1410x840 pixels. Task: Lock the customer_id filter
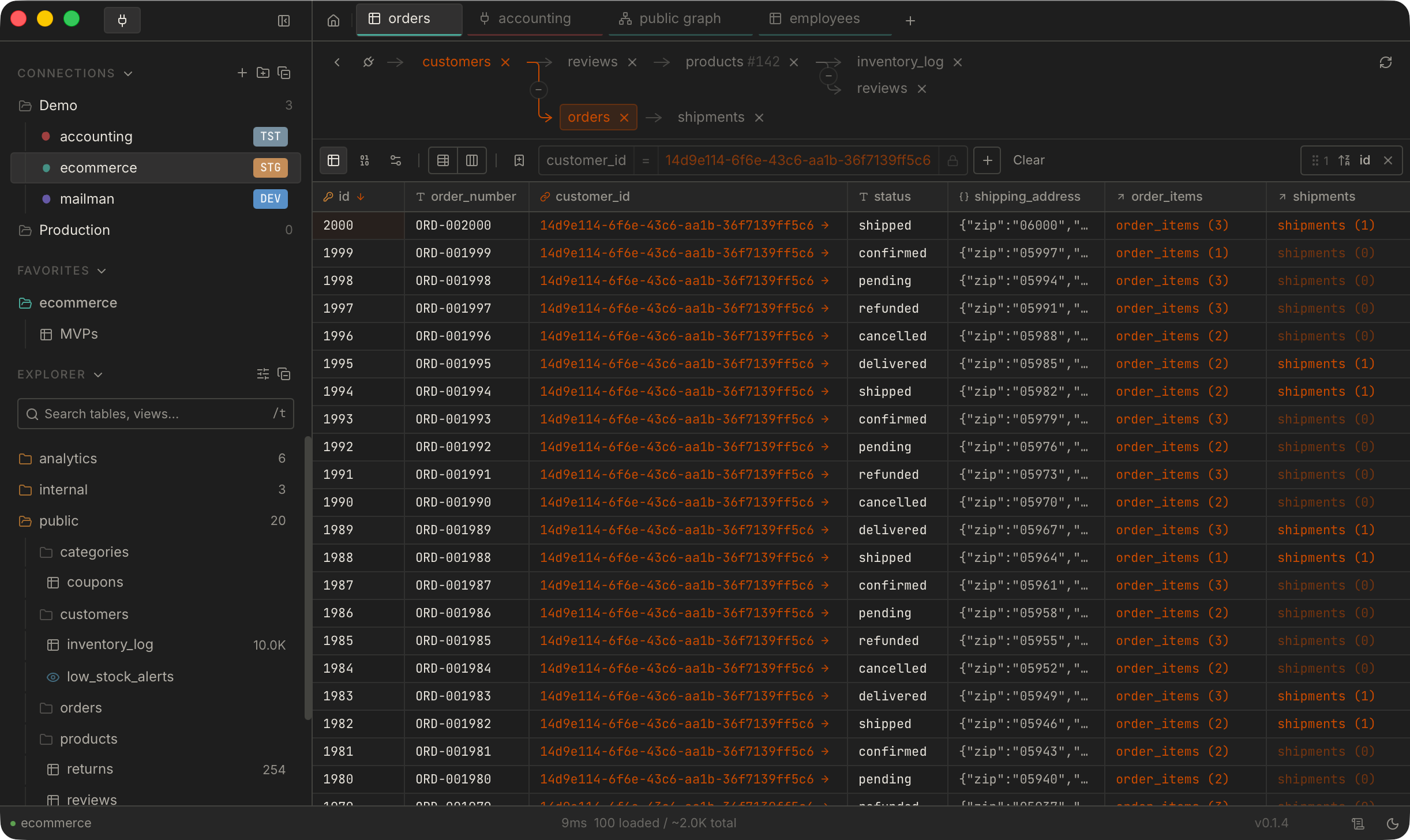point(953,160)
